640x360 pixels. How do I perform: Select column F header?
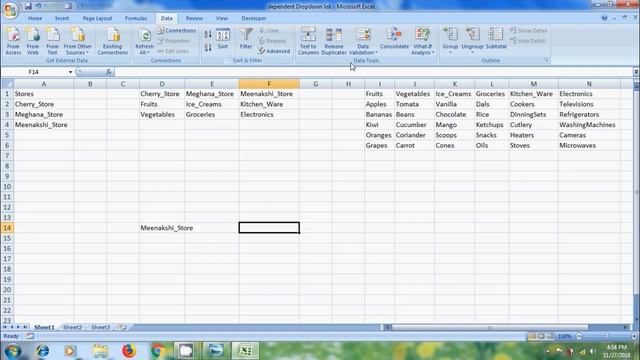click(x=269, y=84)
